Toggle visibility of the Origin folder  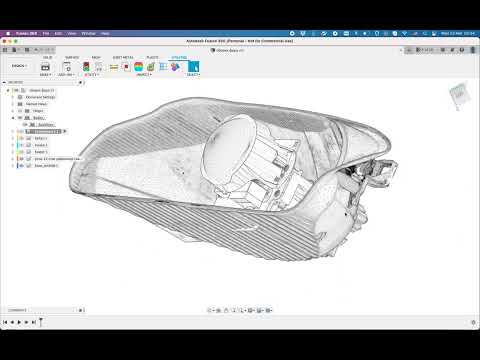pos(20,111)
